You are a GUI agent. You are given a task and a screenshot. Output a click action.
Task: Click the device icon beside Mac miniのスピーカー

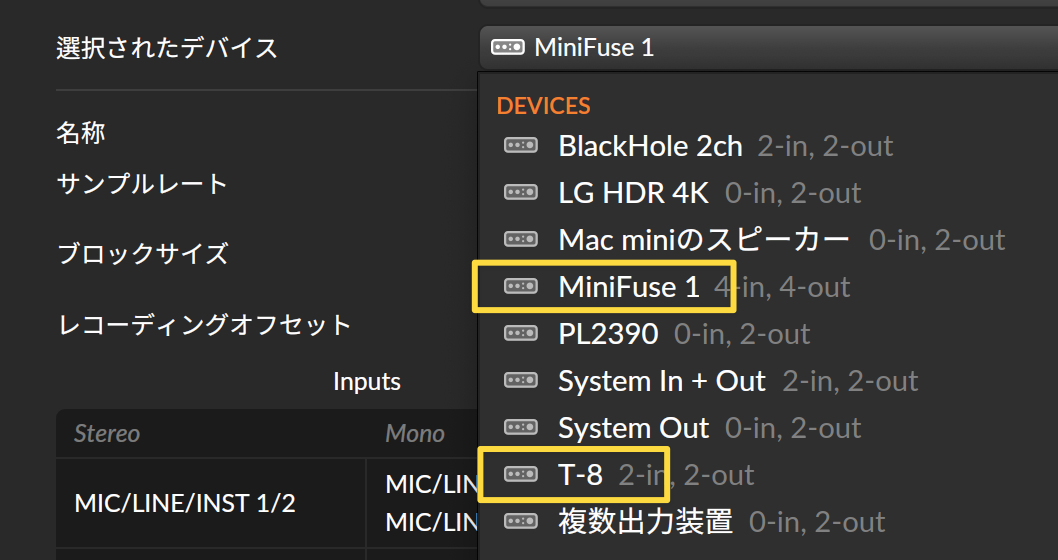point(521,240)
